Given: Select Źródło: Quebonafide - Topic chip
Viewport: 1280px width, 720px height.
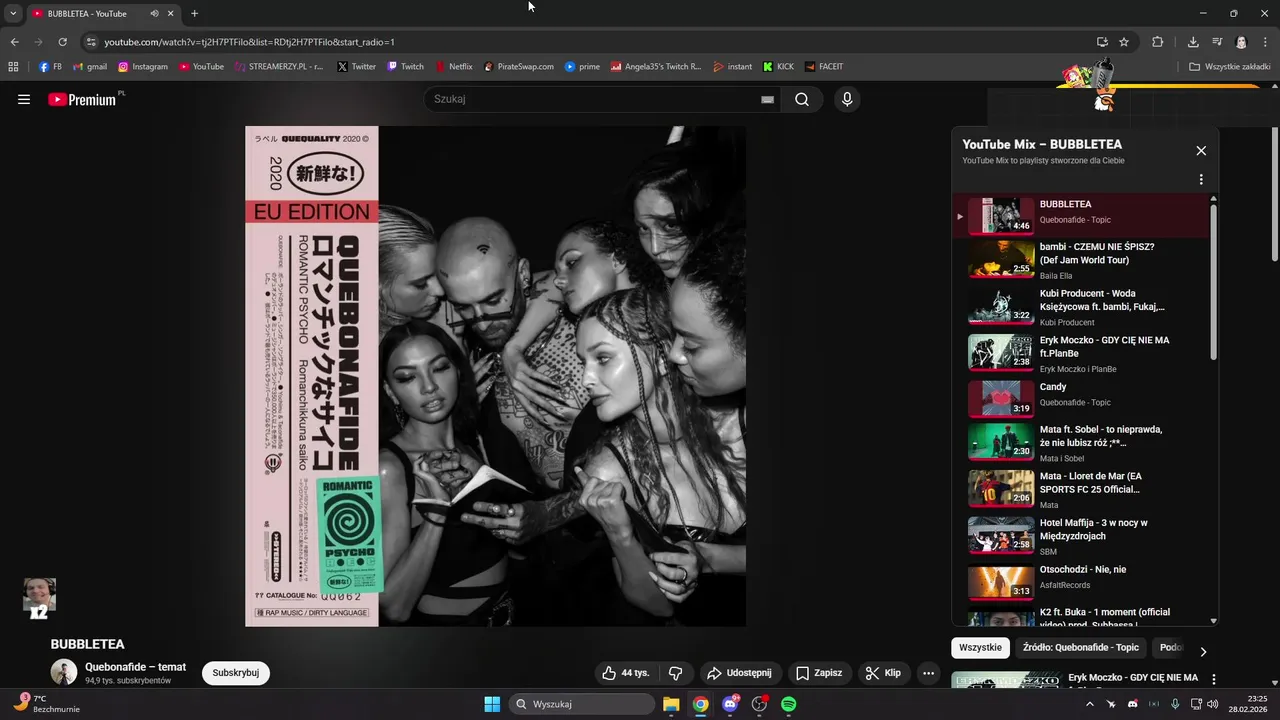Looking at the screenshot, I should (1080, 648).
